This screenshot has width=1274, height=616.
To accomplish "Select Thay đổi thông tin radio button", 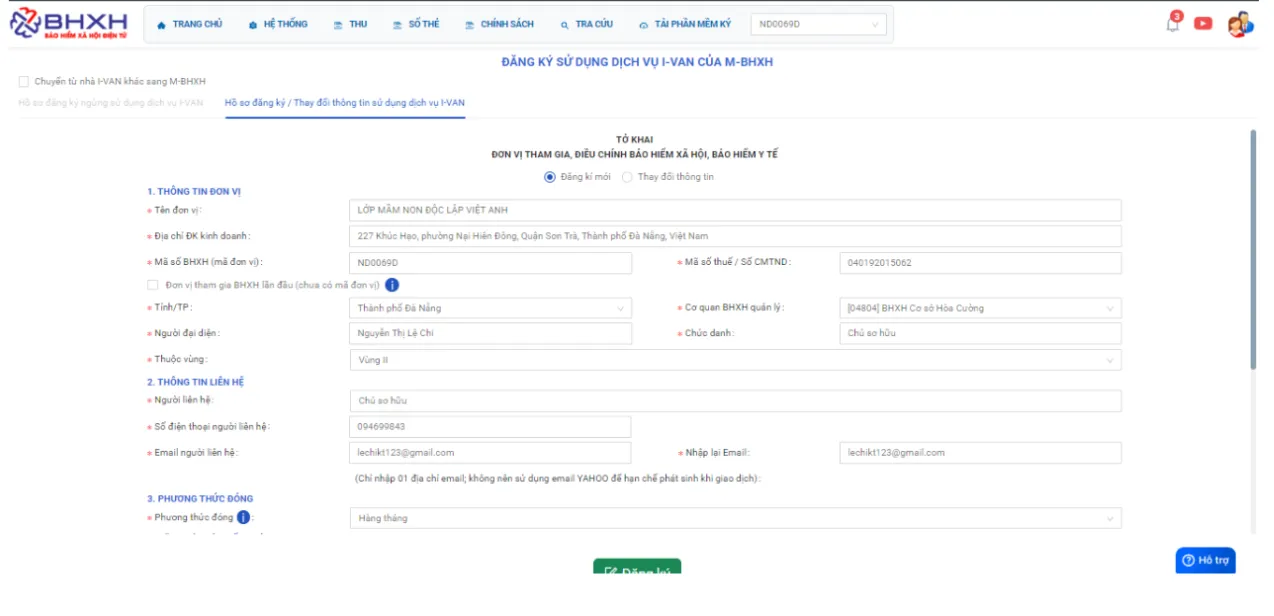I will 627,177.
